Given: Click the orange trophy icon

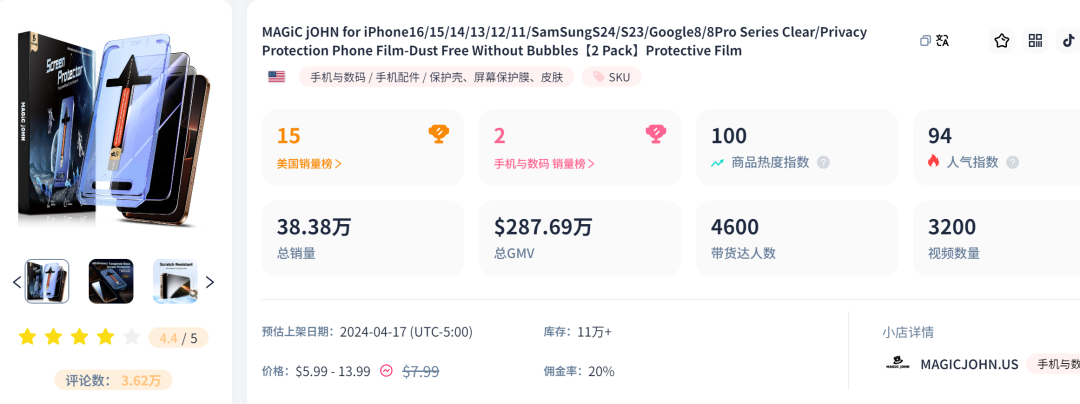Looking at the screenshot, I should click(439, 134).
